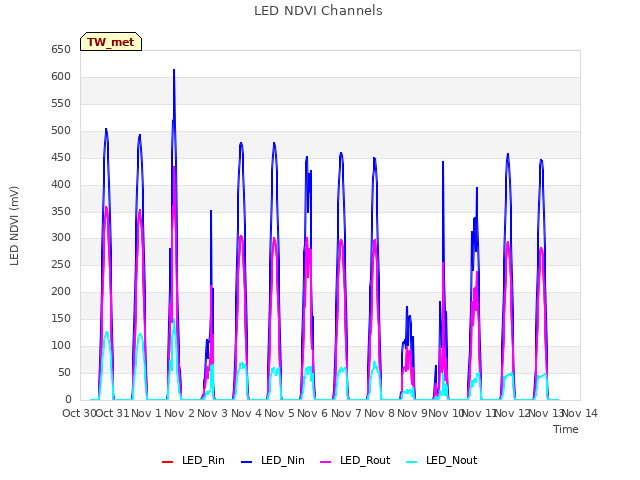The image size is (640, 480).
Task: Click the y-axis label LED NDVI (mV)
Action: coord(14,226)
